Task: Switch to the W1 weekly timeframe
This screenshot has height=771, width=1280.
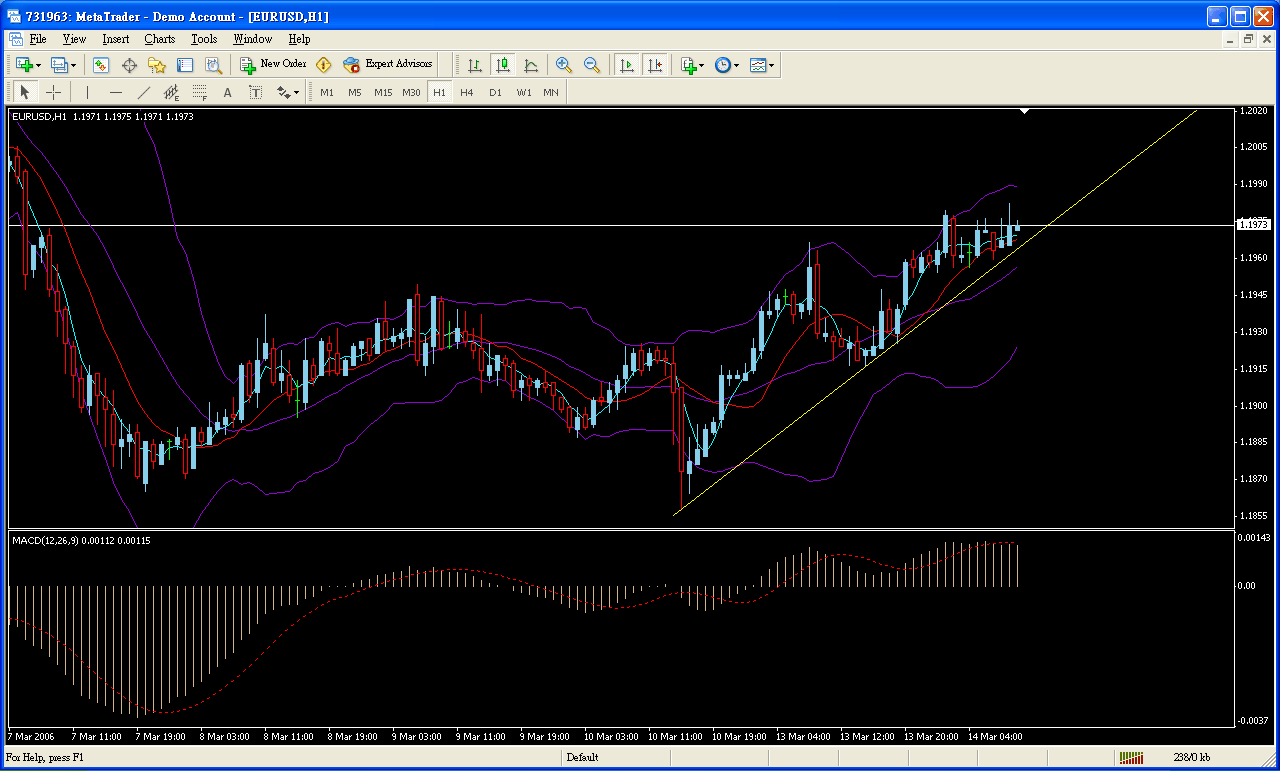Action: (x=523, y=92)
